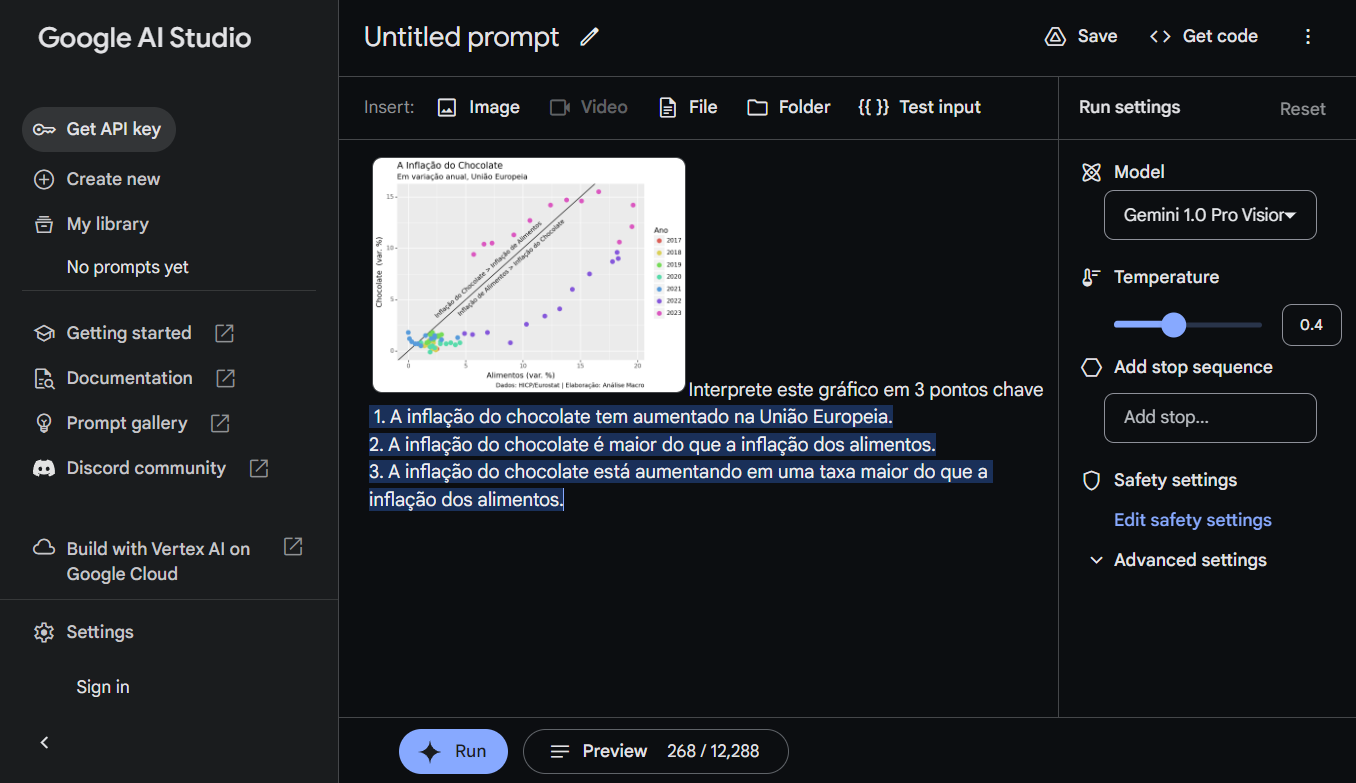The image size is (1356, 783).
Task: Click the pencil icon to rename prompt
Action: click(590, 37)
